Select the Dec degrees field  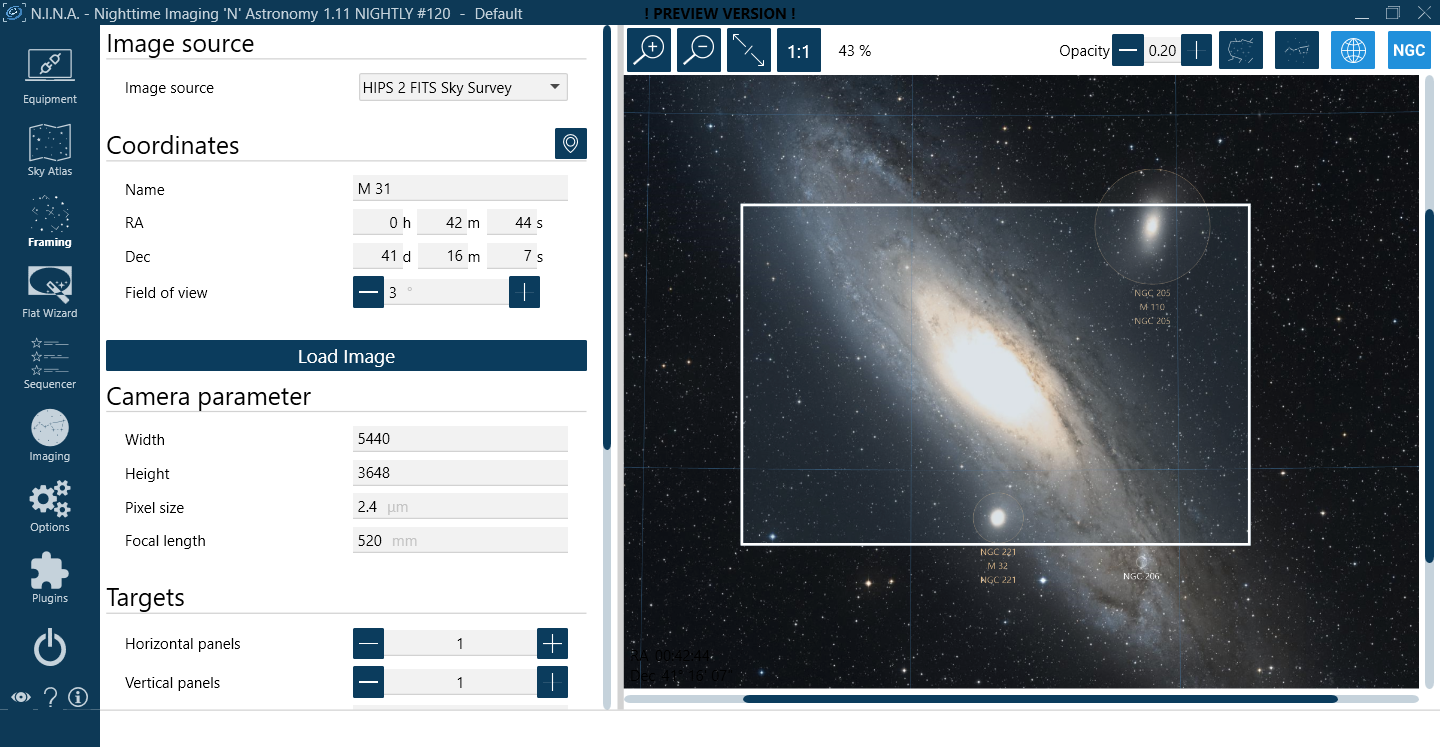pos(378,257)
